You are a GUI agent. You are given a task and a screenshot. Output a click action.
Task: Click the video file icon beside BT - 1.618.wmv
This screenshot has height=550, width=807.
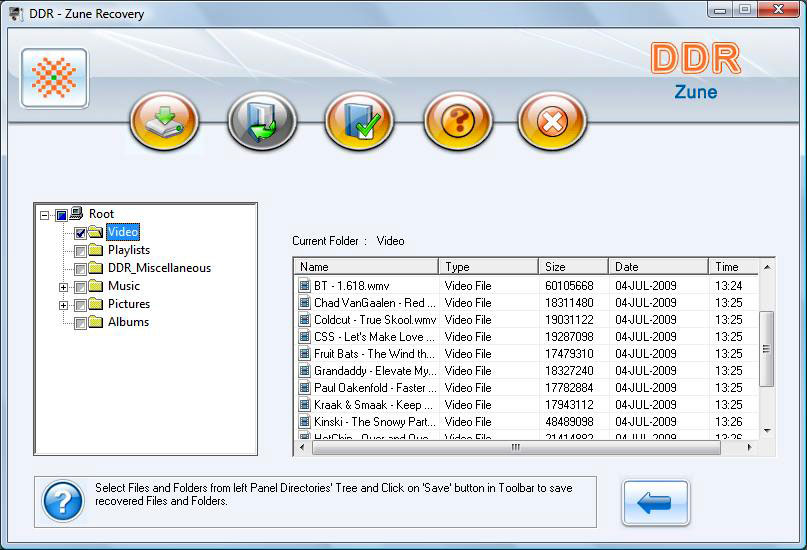pyautogui.click(x=305, y=286)
